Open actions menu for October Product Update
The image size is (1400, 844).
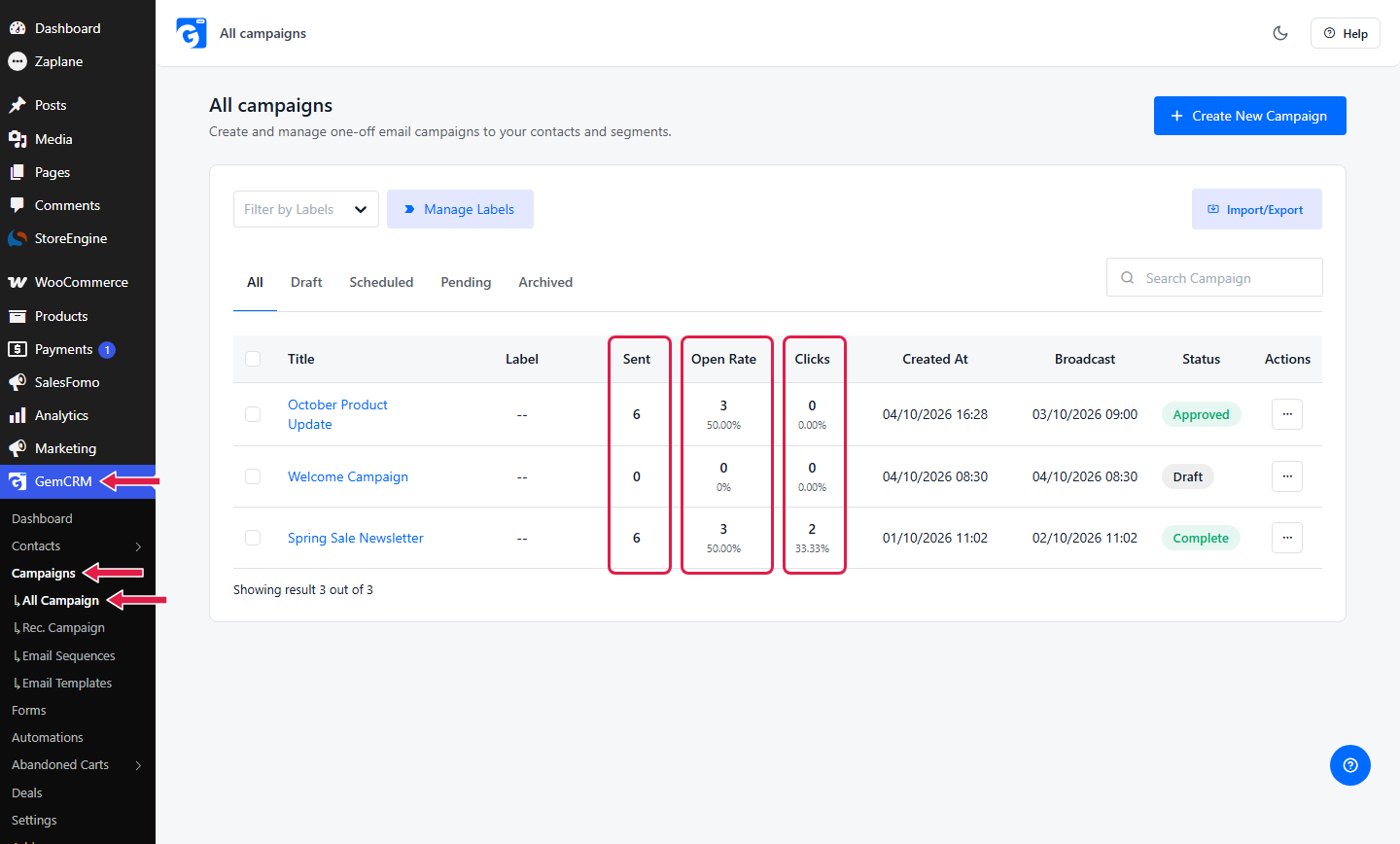pos(1287,414)
